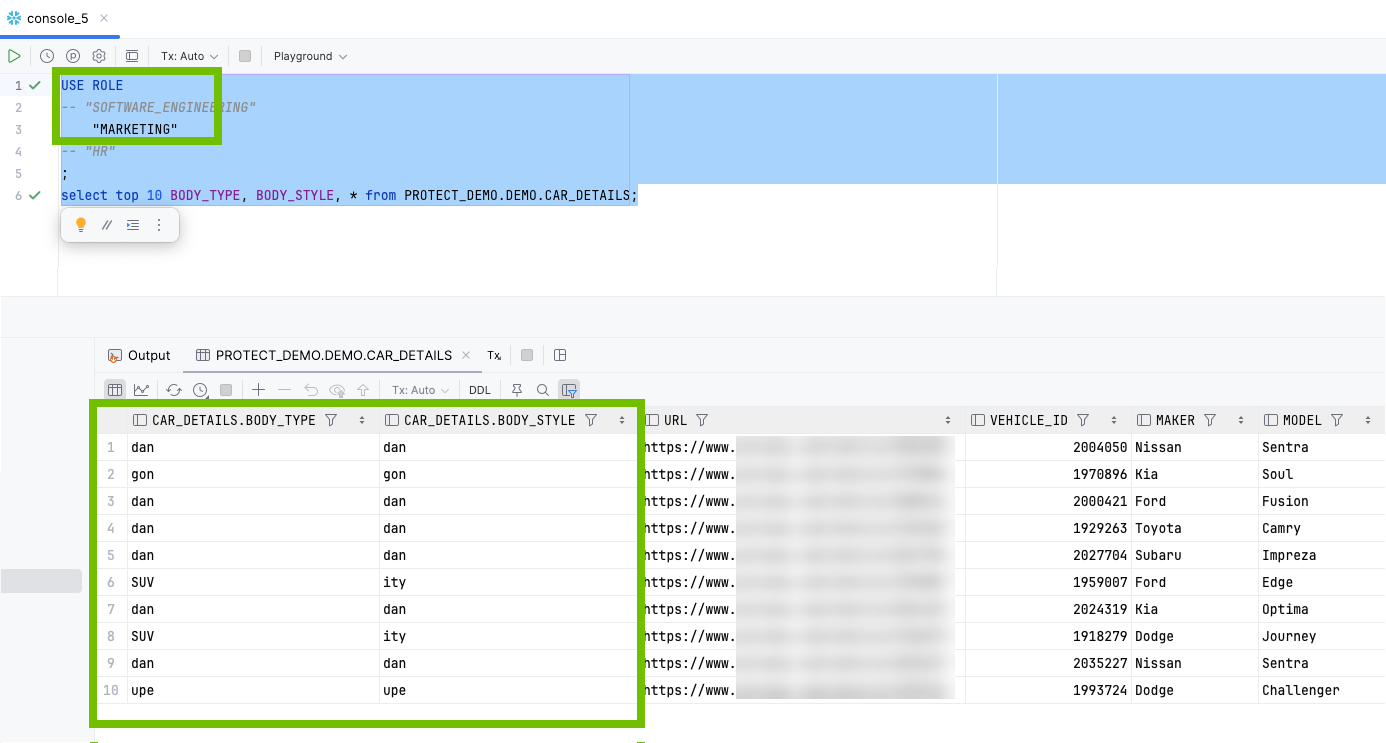Toggle the filter on CAR_DETAILS.BODY_TYPE column
This screenshot has height=743, width=1386.
(331, 420)
